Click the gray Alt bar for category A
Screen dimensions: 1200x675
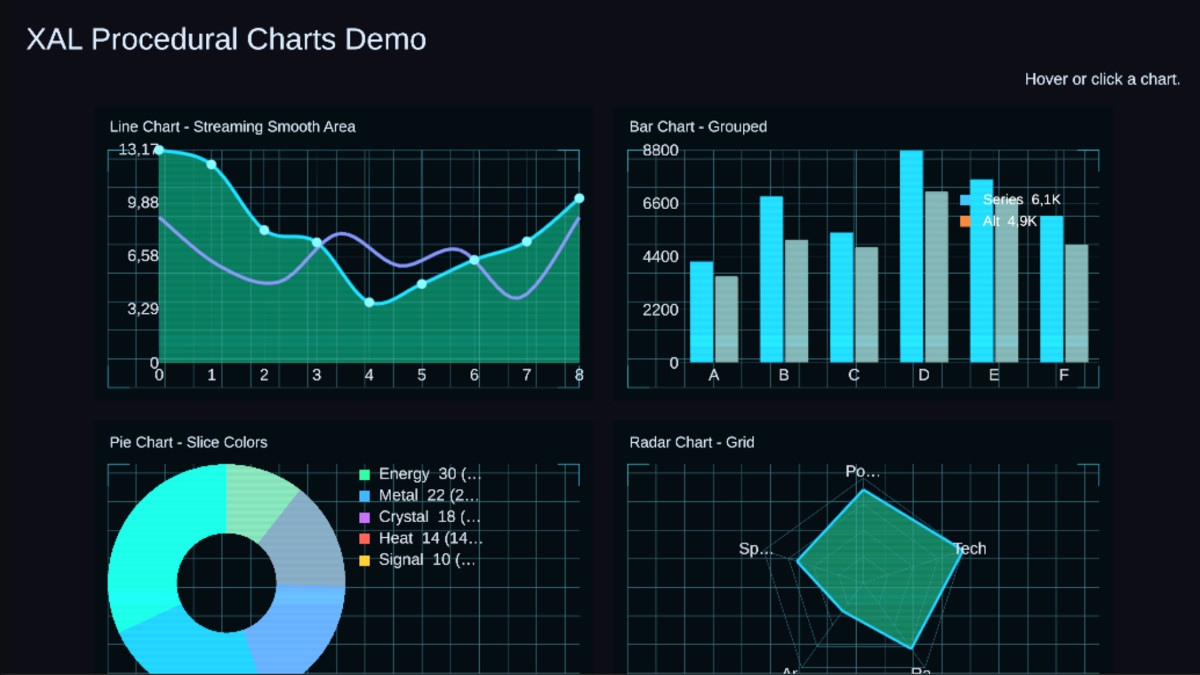726,319
